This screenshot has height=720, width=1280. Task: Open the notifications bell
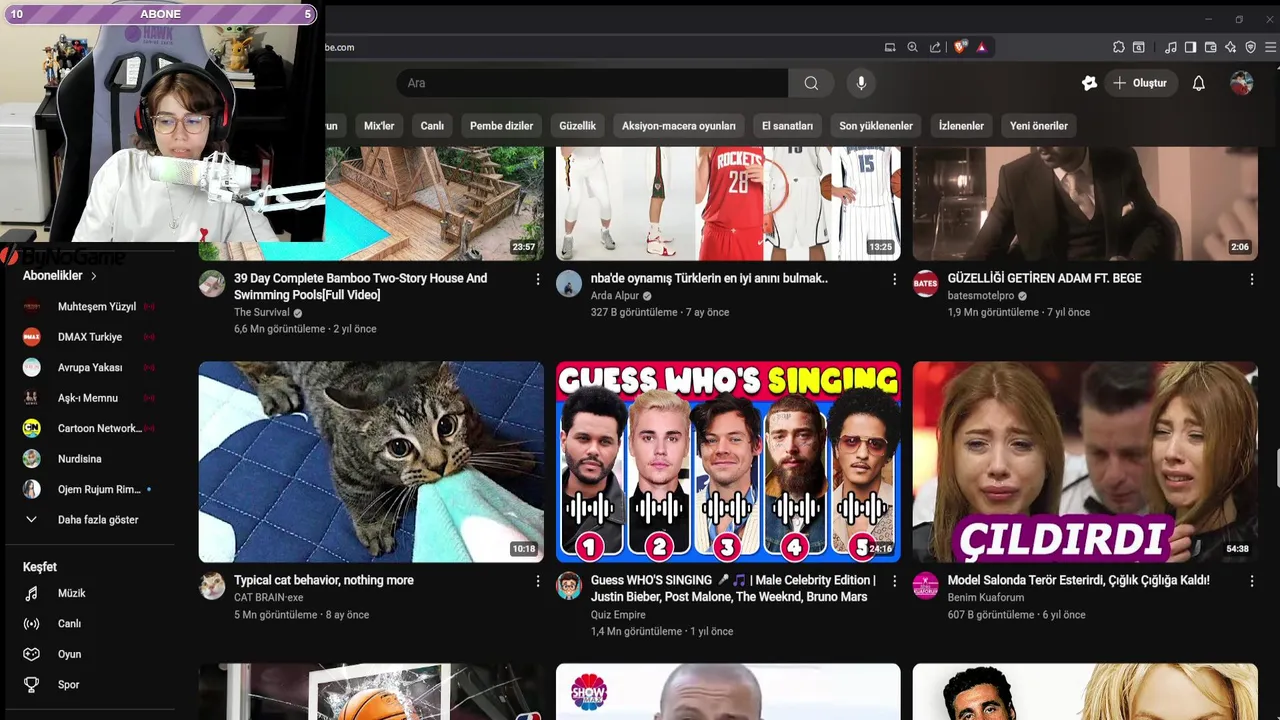pyautogui.click(x=1198, y=83)
